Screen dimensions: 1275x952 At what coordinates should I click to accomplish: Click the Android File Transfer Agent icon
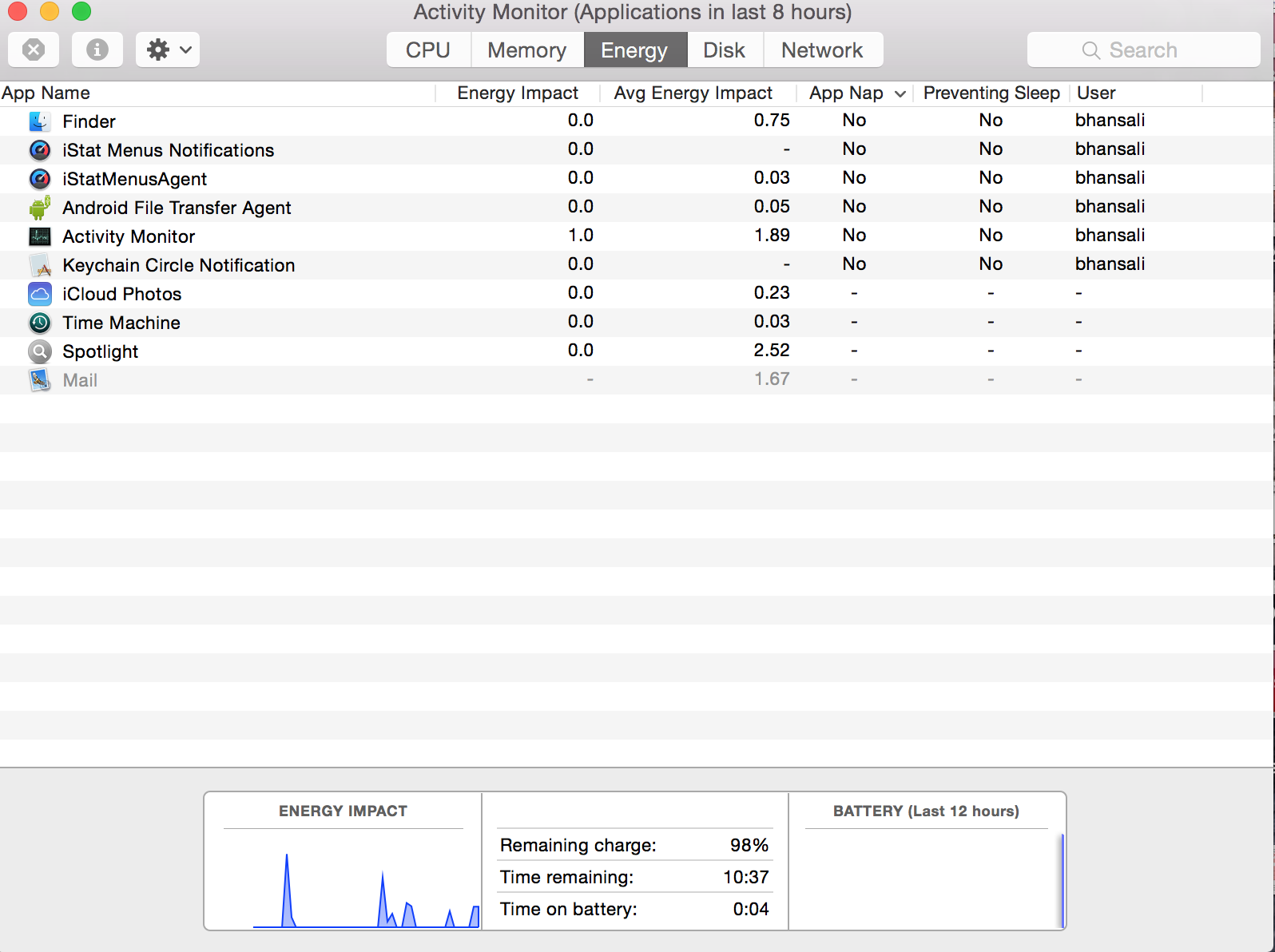[40, 208]
